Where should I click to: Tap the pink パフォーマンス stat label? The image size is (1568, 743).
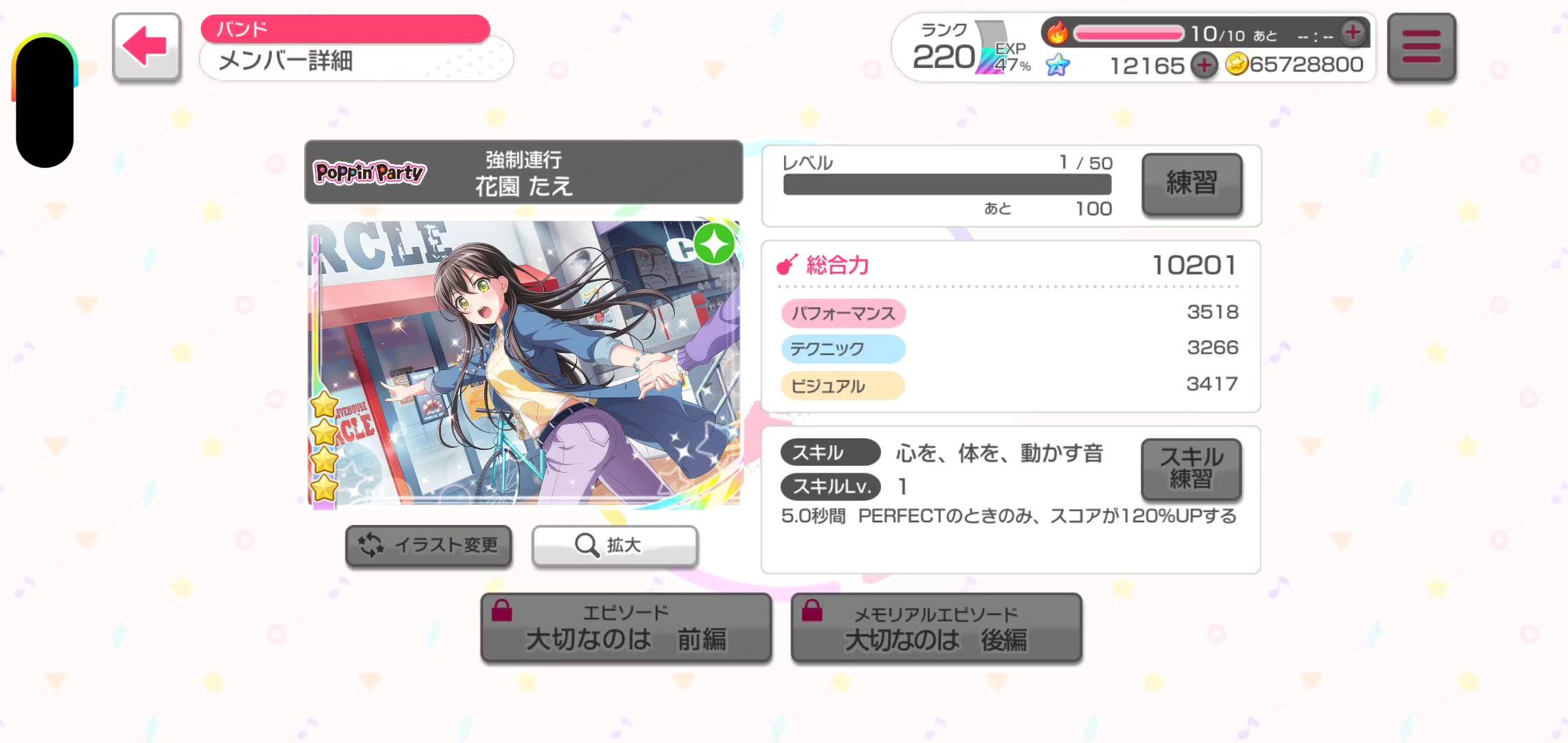pos(843,313)
